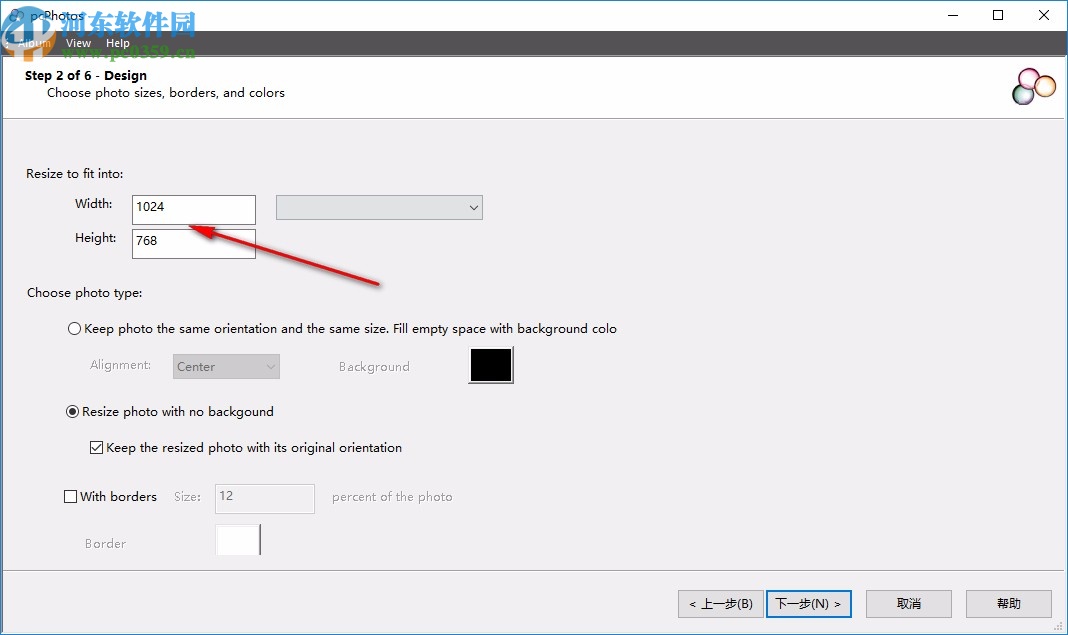Click the 'Choose photo type:' label

[84, 293]
